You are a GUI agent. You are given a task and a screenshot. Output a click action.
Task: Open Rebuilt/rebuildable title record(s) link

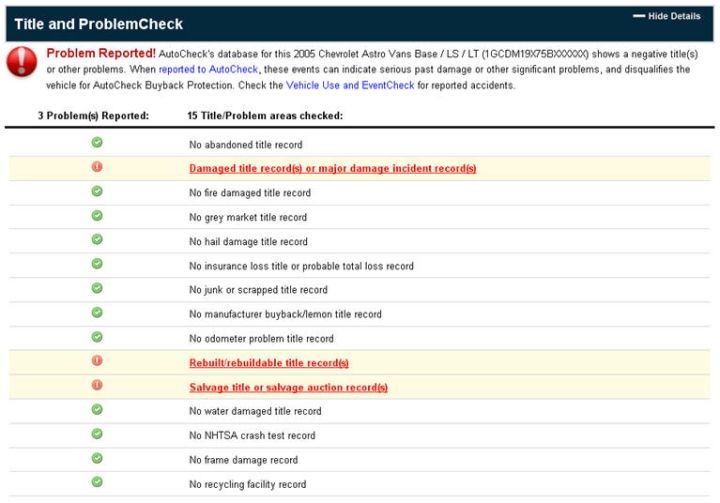click(x=269, y=363)
